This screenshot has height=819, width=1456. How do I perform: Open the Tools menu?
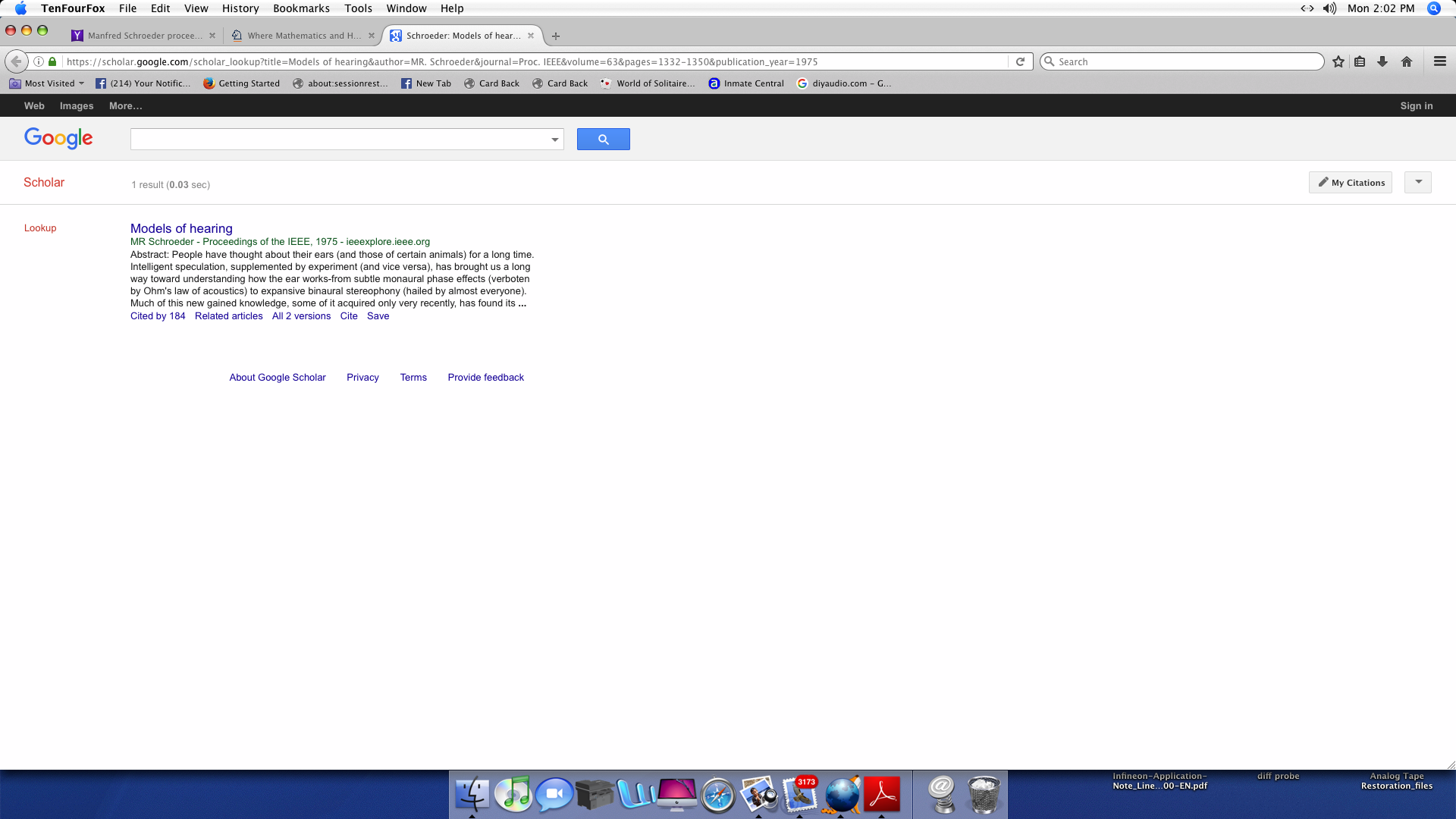(358, 8)
